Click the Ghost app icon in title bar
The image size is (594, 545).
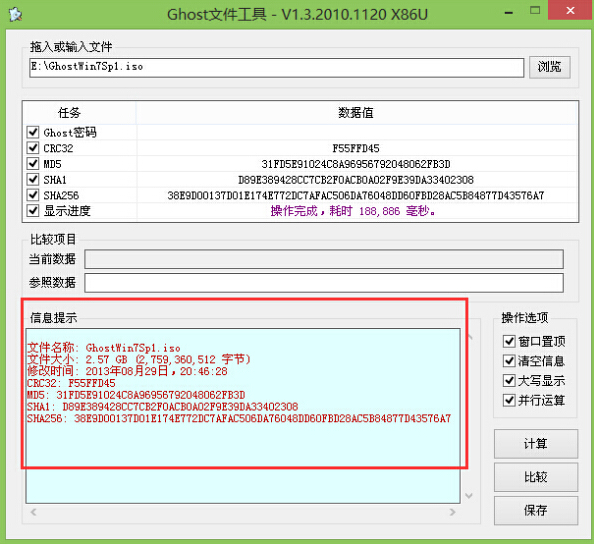[x=15, y=14]
